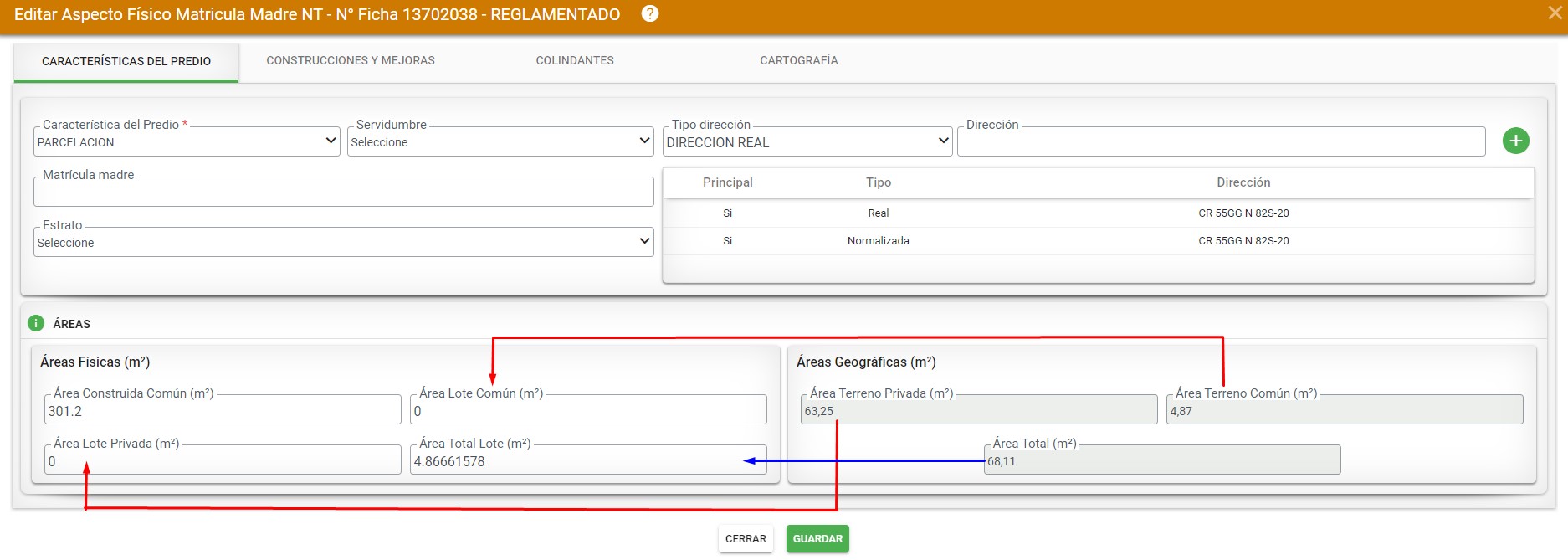Click the Área Lote Común field
1568x560 pixels.
(588, 410)
